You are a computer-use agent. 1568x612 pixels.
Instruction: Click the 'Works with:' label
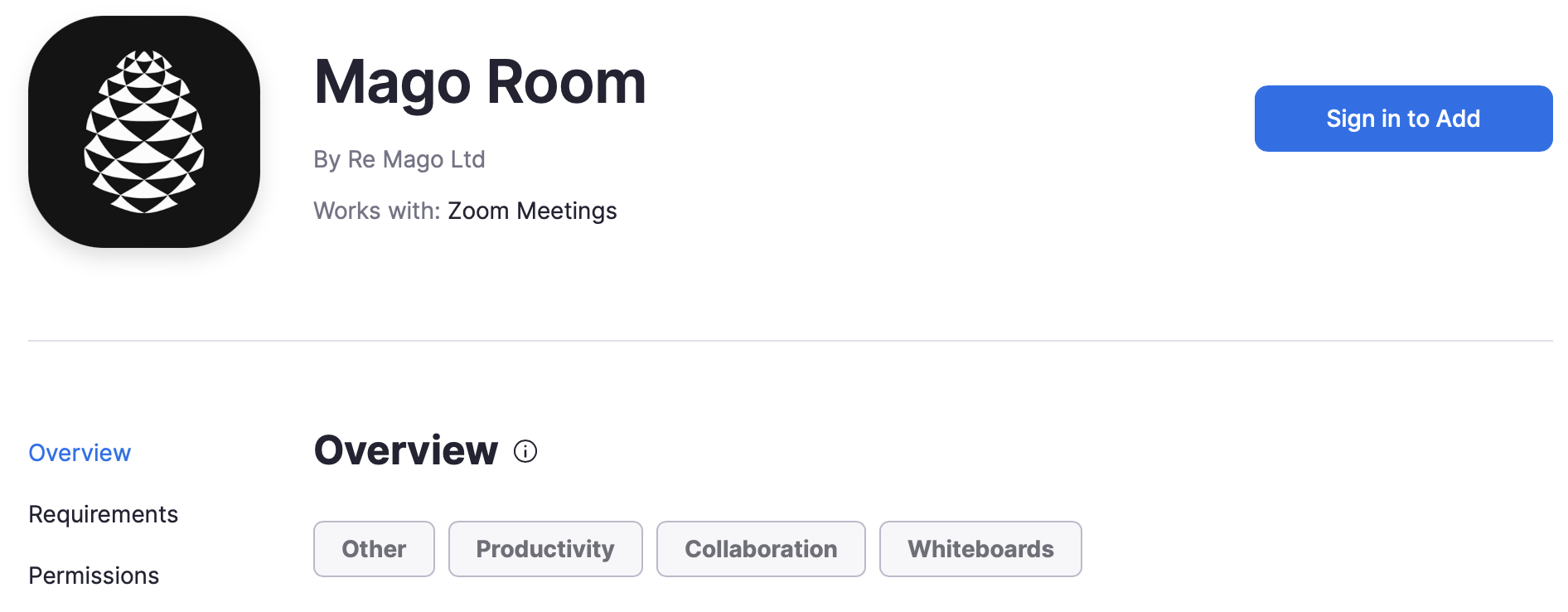[376, 211]
